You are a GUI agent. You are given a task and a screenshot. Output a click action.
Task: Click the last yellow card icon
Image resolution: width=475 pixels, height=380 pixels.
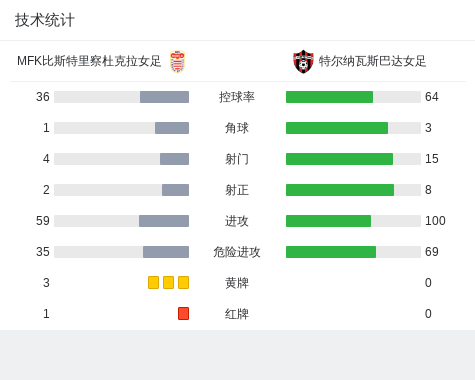pyautogui.click(x=183, y=283)
